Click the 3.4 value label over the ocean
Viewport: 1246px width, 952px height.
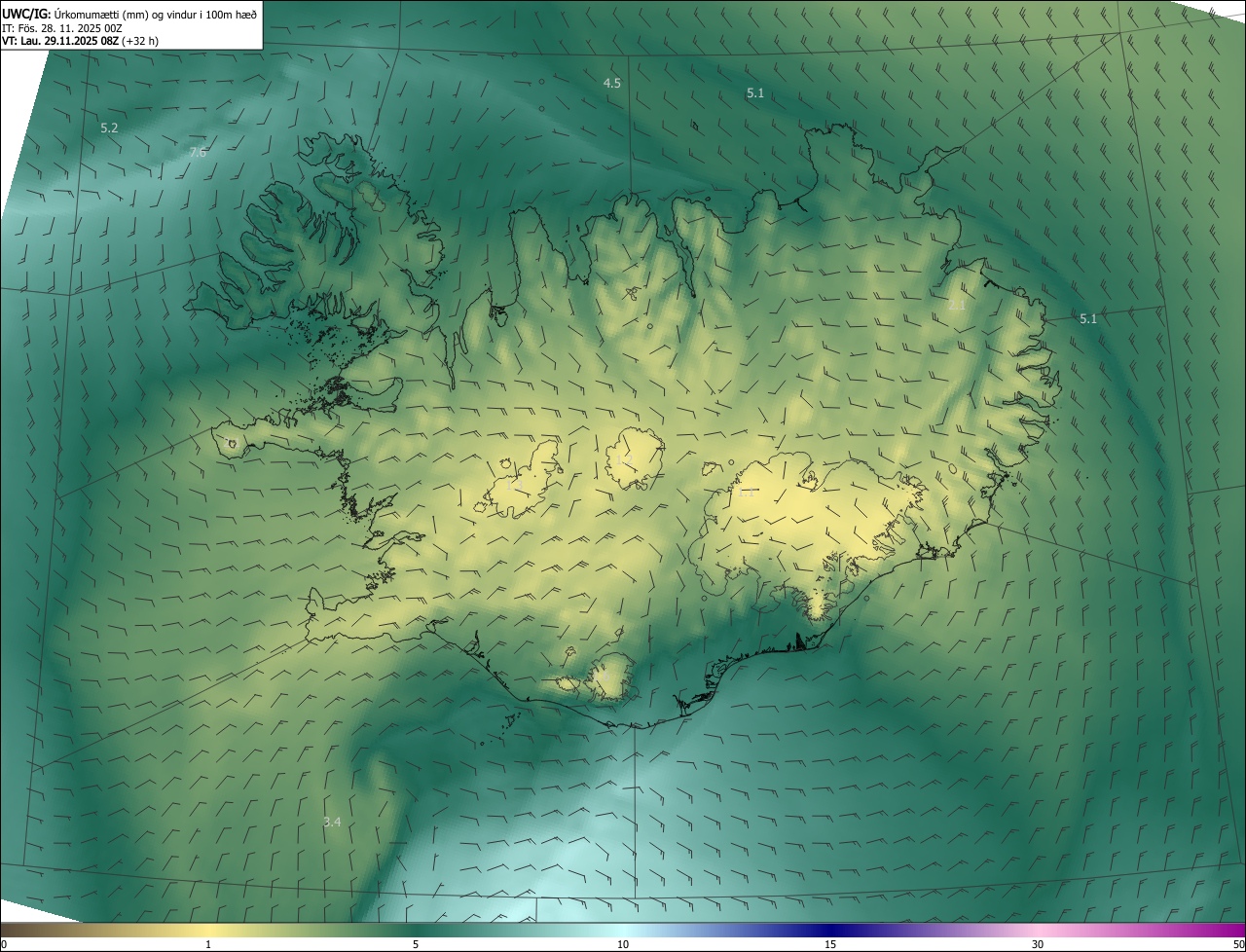332,822
